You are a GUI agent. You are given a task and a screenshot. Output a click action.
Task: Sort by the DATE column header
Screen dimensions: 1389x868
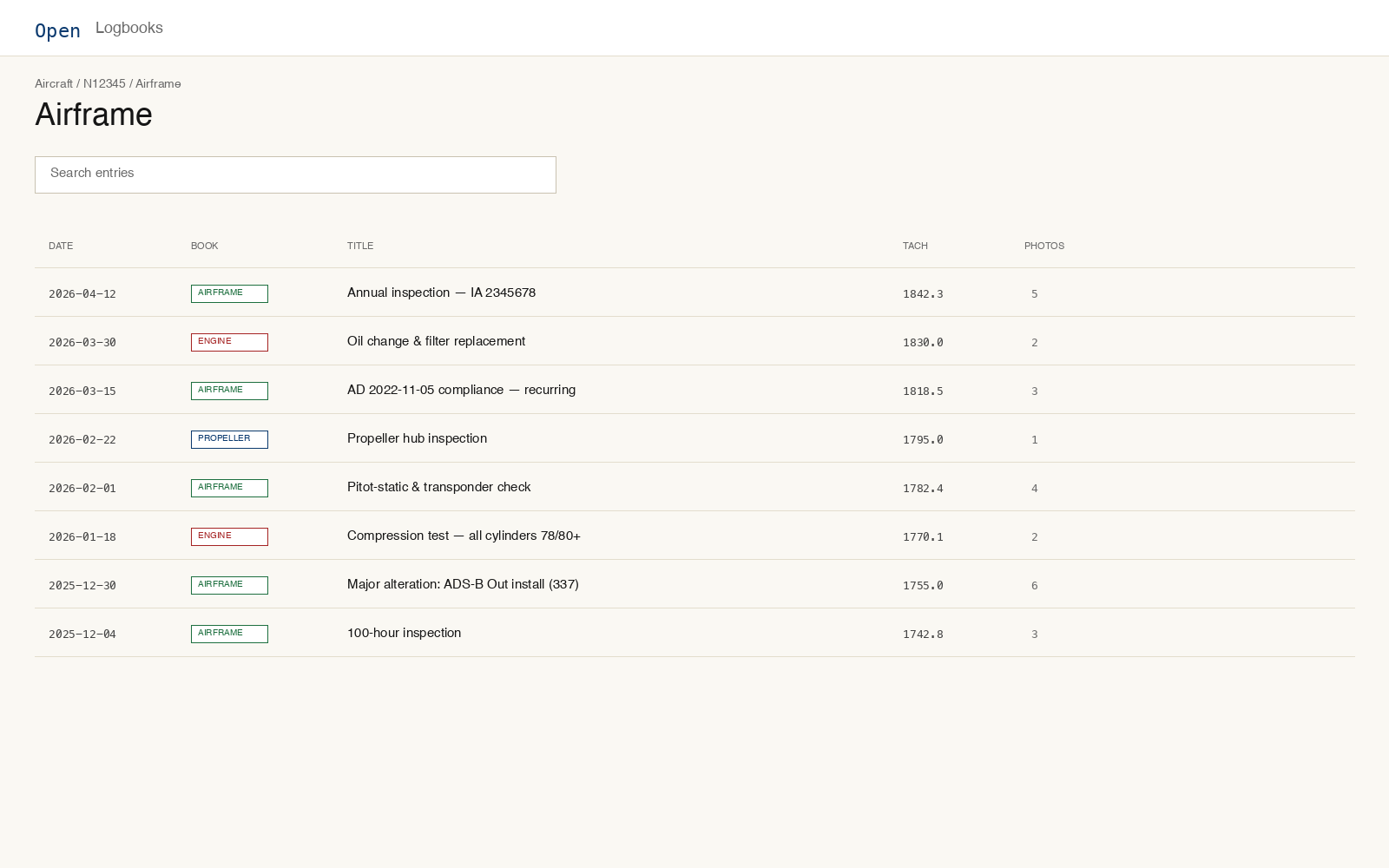tap(61, 247)
